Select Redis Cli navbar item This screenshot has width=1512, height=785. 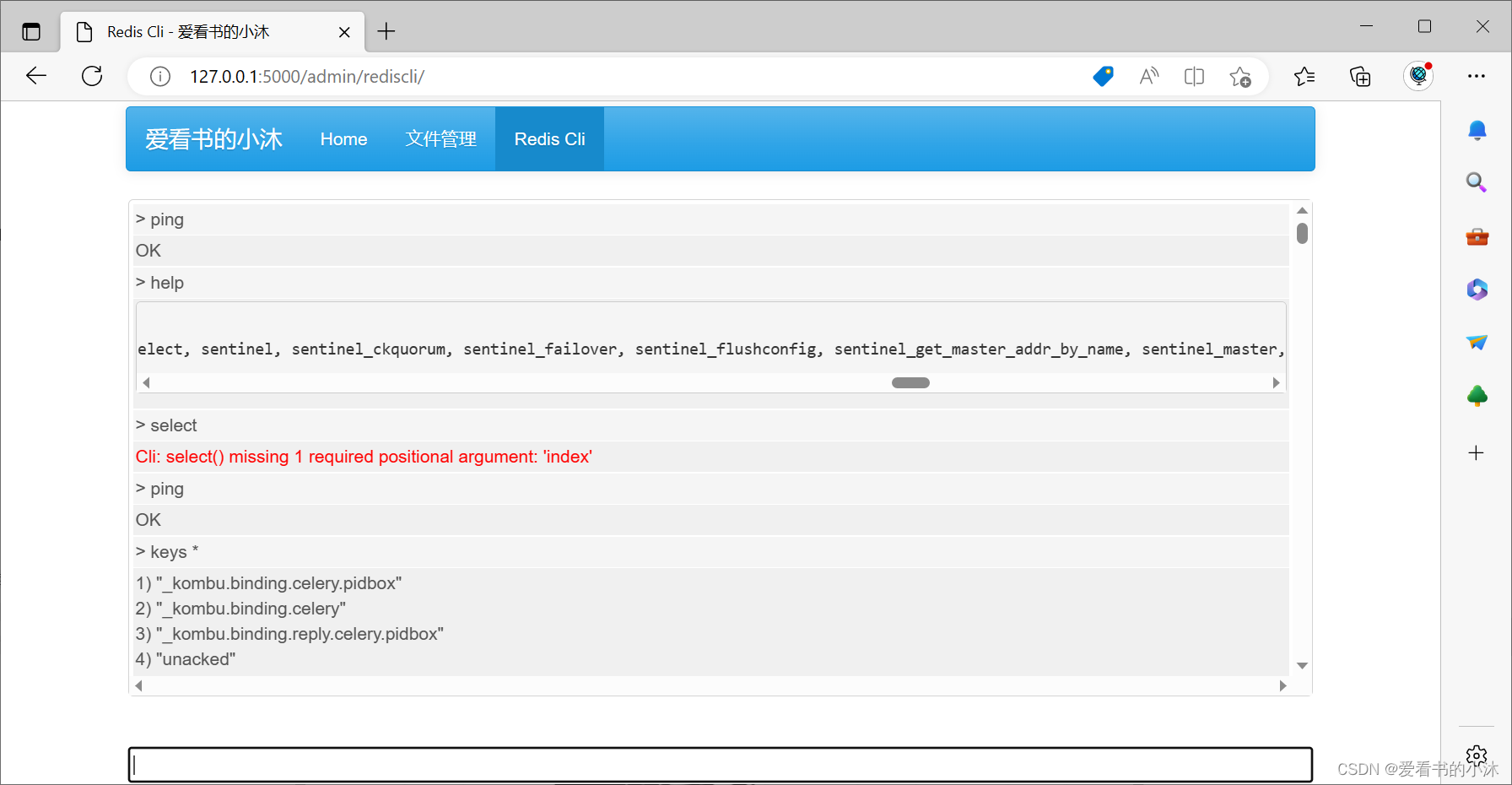click(549, 139)
